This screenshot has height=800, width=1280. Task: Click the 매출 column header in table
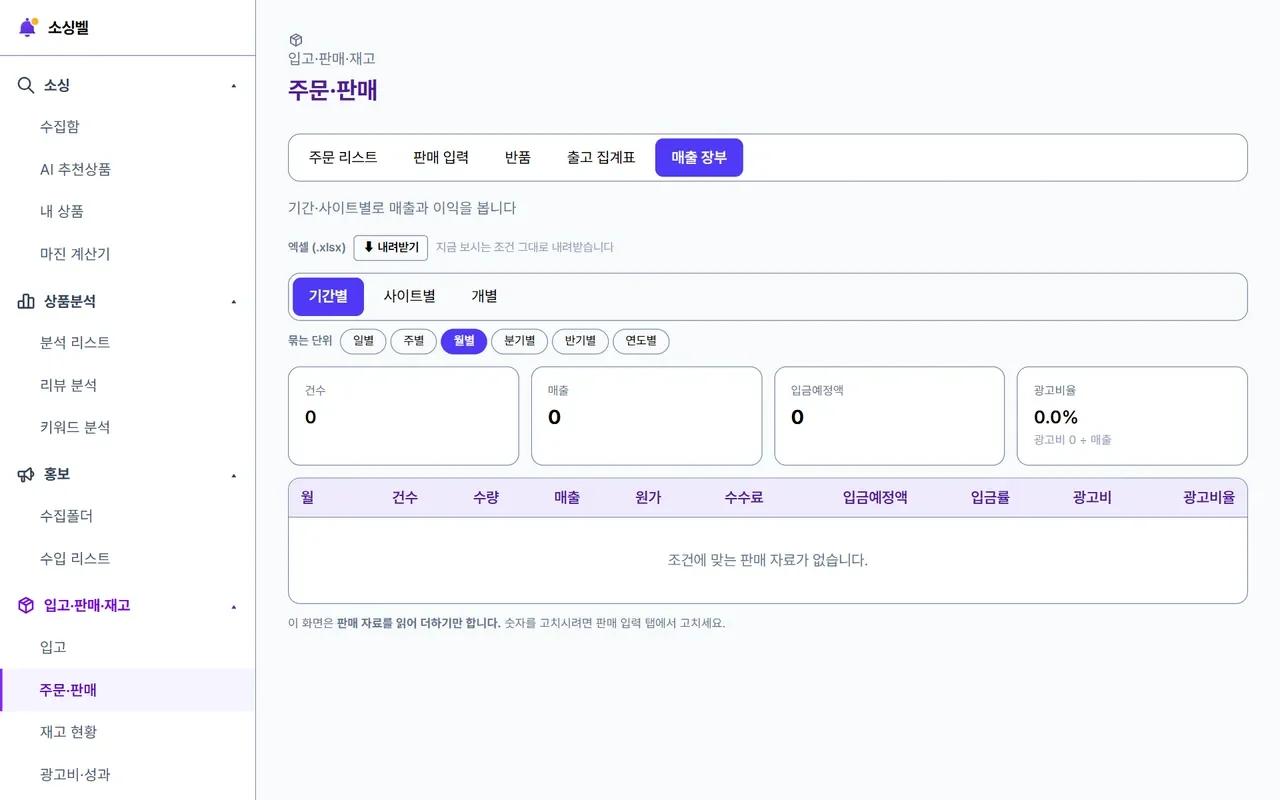click(x=567, y=497)
